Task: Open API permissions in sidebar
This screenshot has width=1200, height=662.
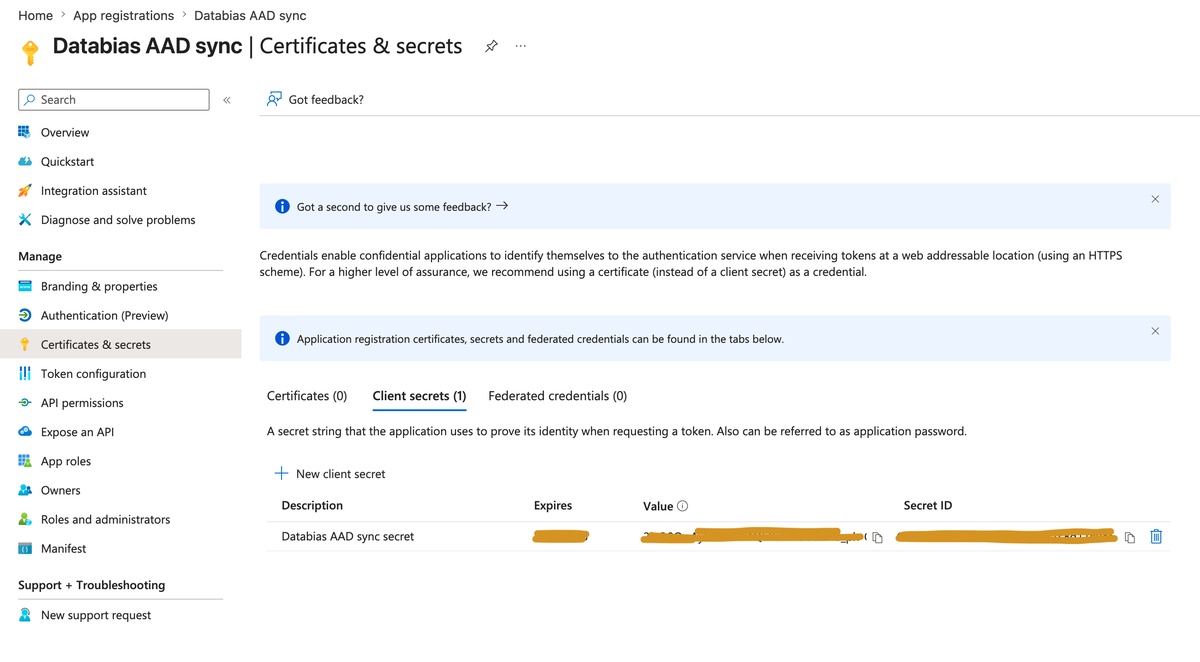Action: point(82,403)
